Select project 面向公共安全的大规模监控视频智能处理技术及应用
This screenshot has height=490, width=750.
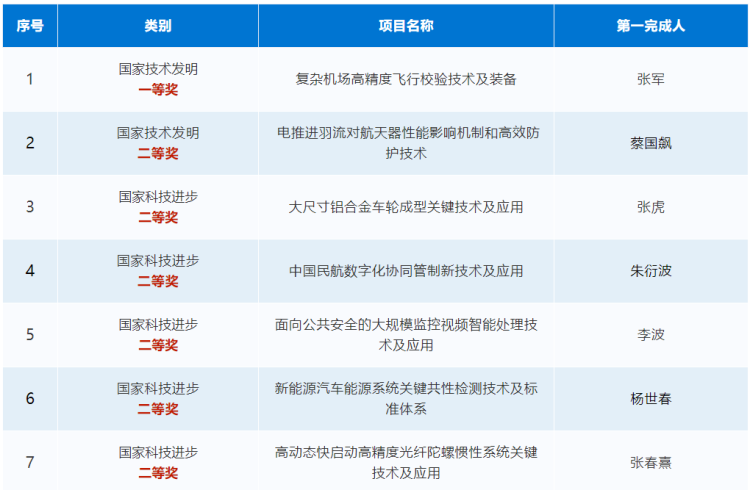click(x=406, y=334)
